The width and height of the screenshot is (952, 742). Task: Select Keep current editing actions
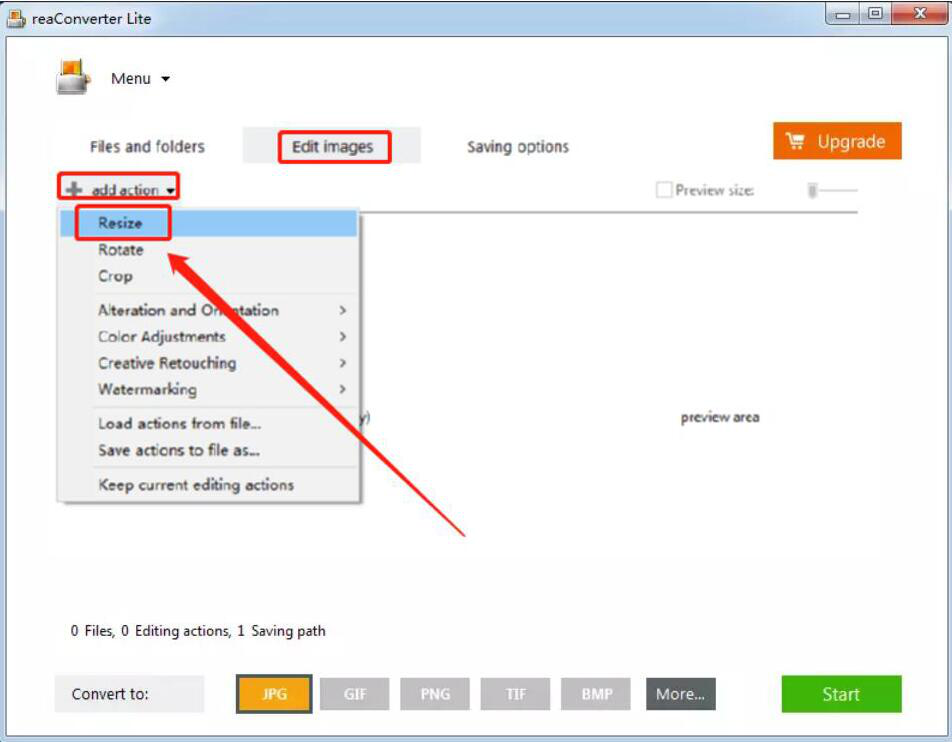(x=209, y=485)
